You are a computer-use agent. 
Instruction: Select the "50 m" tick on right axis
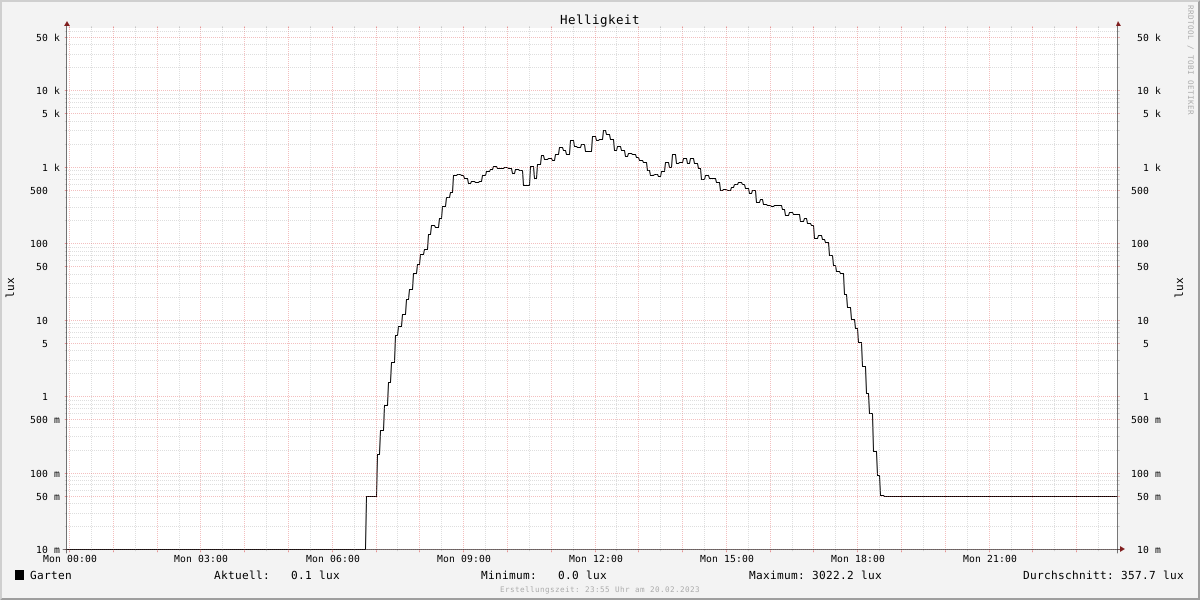1149,497
